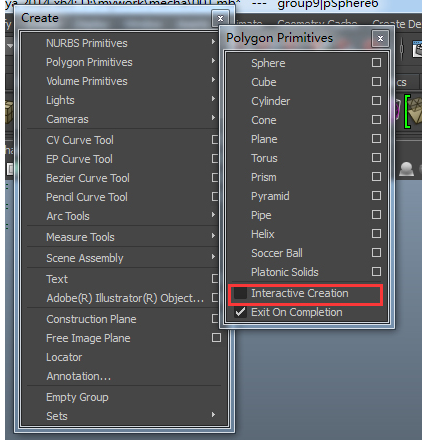
Task: Select the CV Curve Tool
Action: pos(80,140)
